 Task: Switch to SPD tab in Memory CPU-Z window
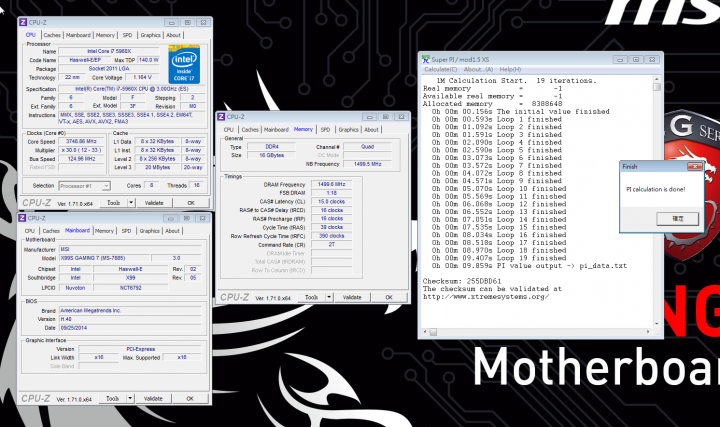pyautogui.click(x=325, y=129)
